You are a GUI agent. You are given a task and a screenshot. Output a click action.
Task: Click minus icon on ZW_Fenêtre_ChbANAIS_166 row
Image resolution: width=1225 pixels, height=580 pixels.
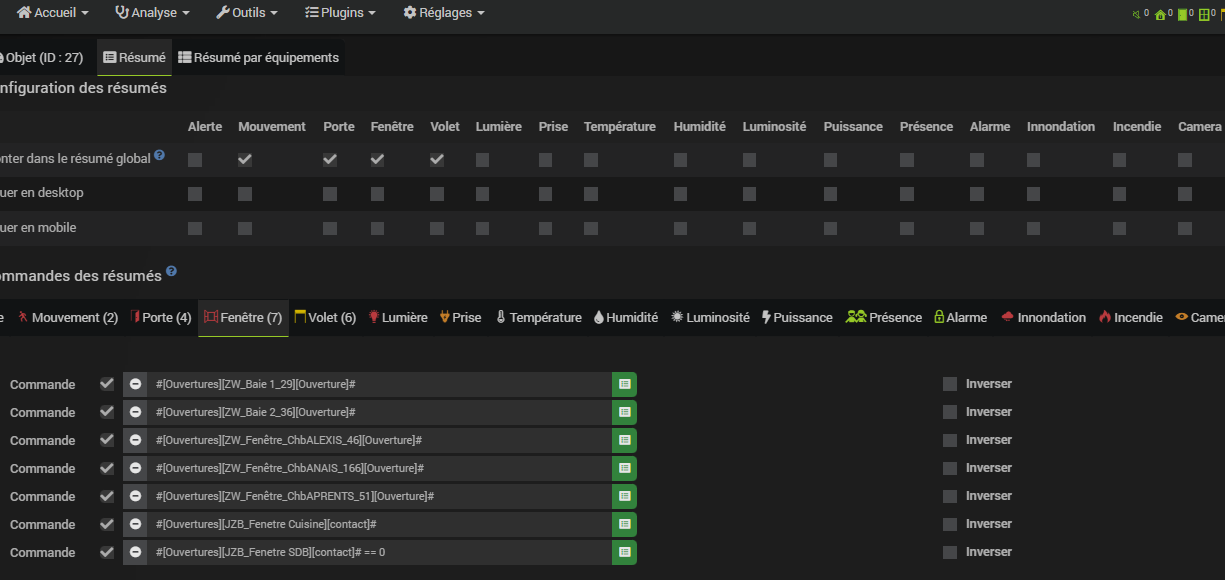pos(135,468)
